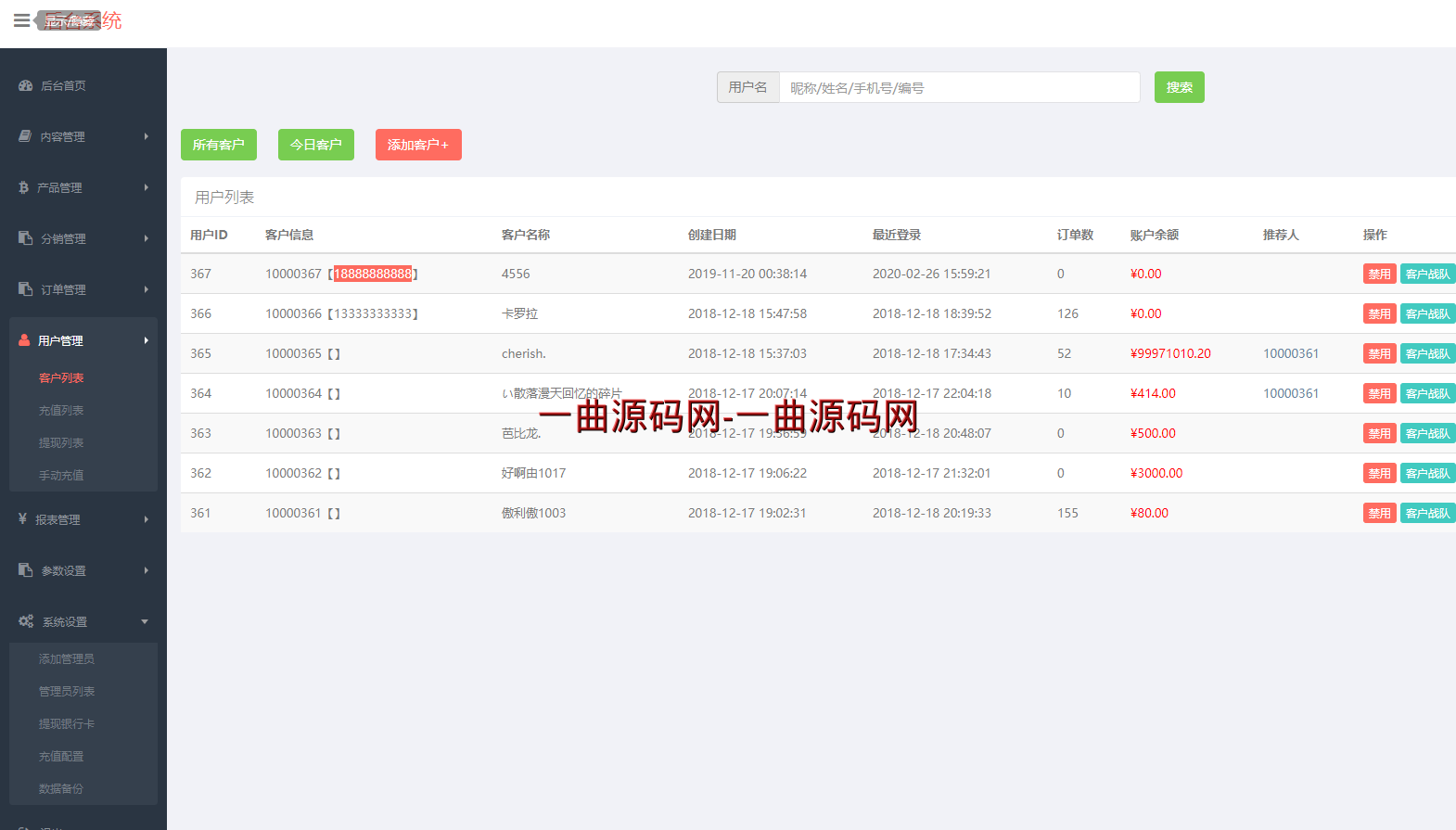Click 客户战队 for user 364

tap(1428, 393)
